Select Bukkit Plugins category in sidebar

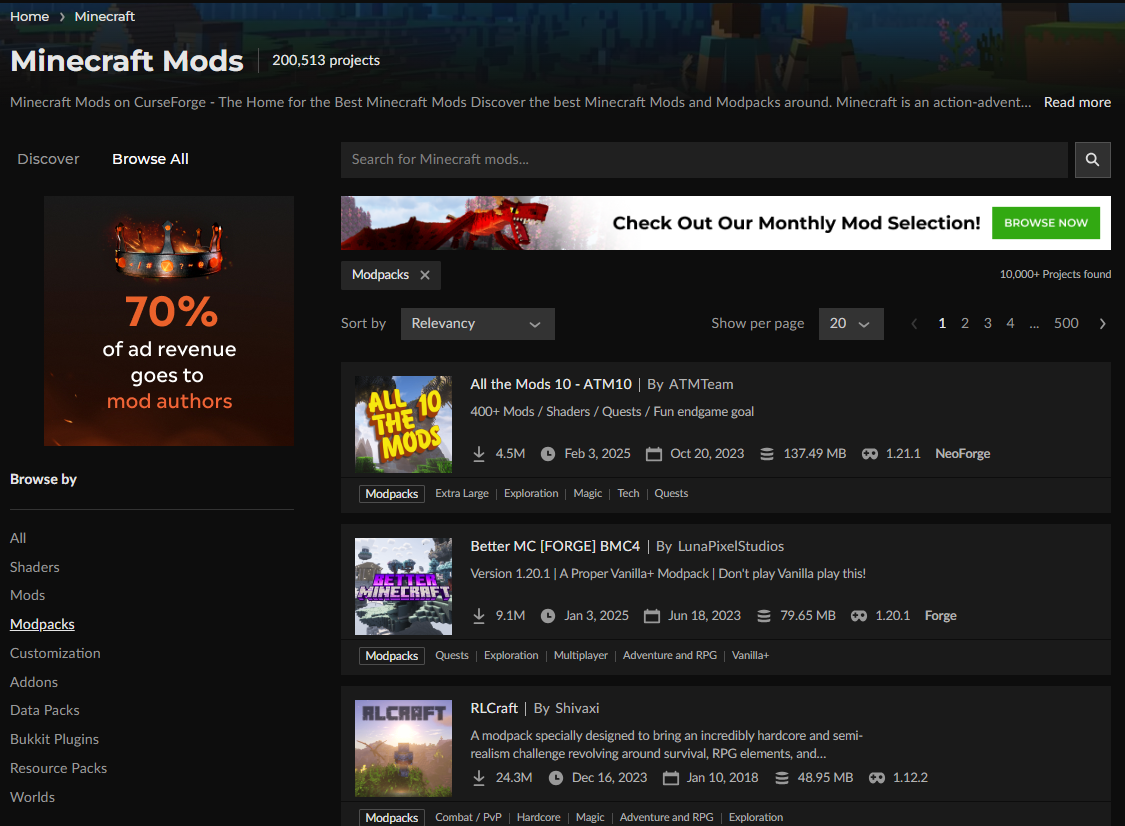click(55, 739)
